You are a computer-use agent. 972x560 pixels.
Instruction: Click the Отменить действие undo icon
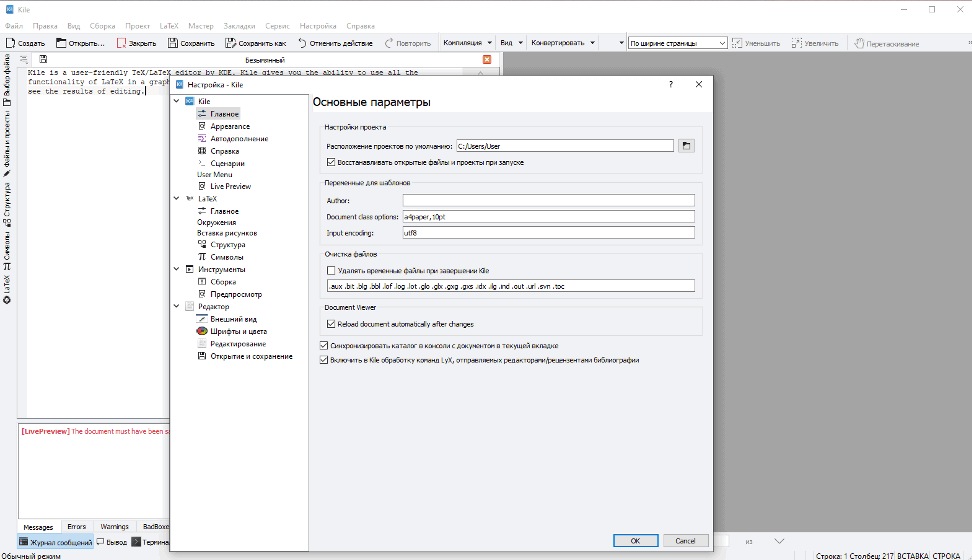click(303, 43)
